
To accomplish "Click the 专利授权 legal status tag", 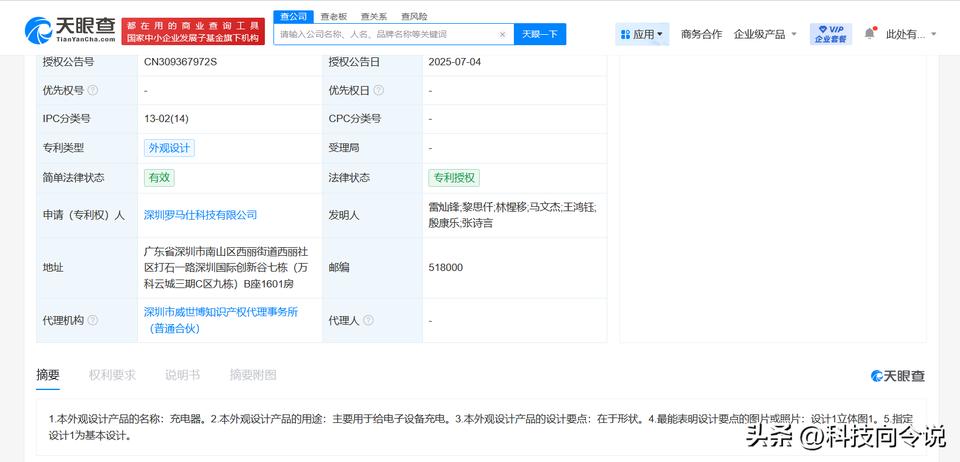I will [x=454, y=177].
